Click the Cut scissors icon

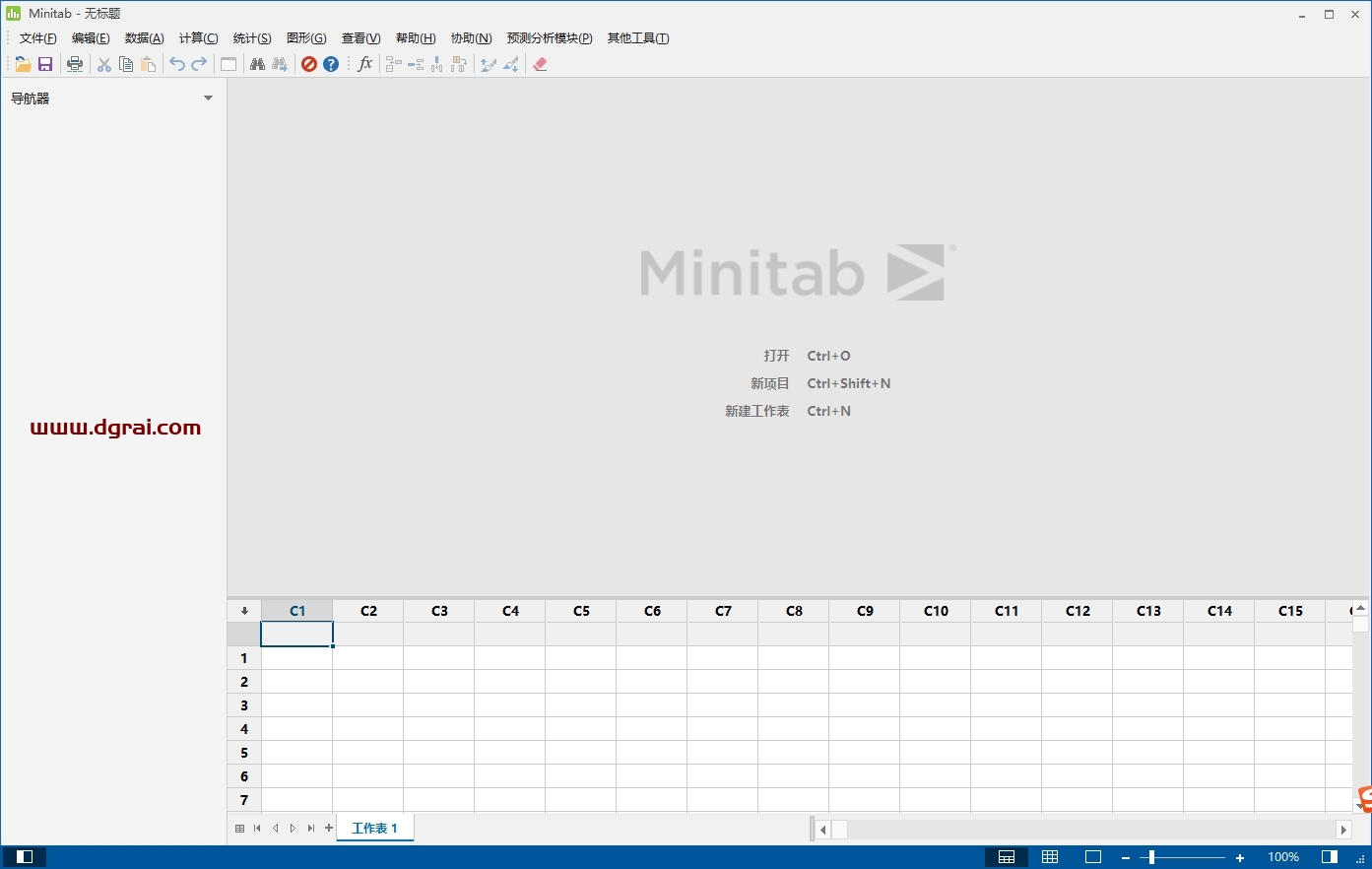104,64
